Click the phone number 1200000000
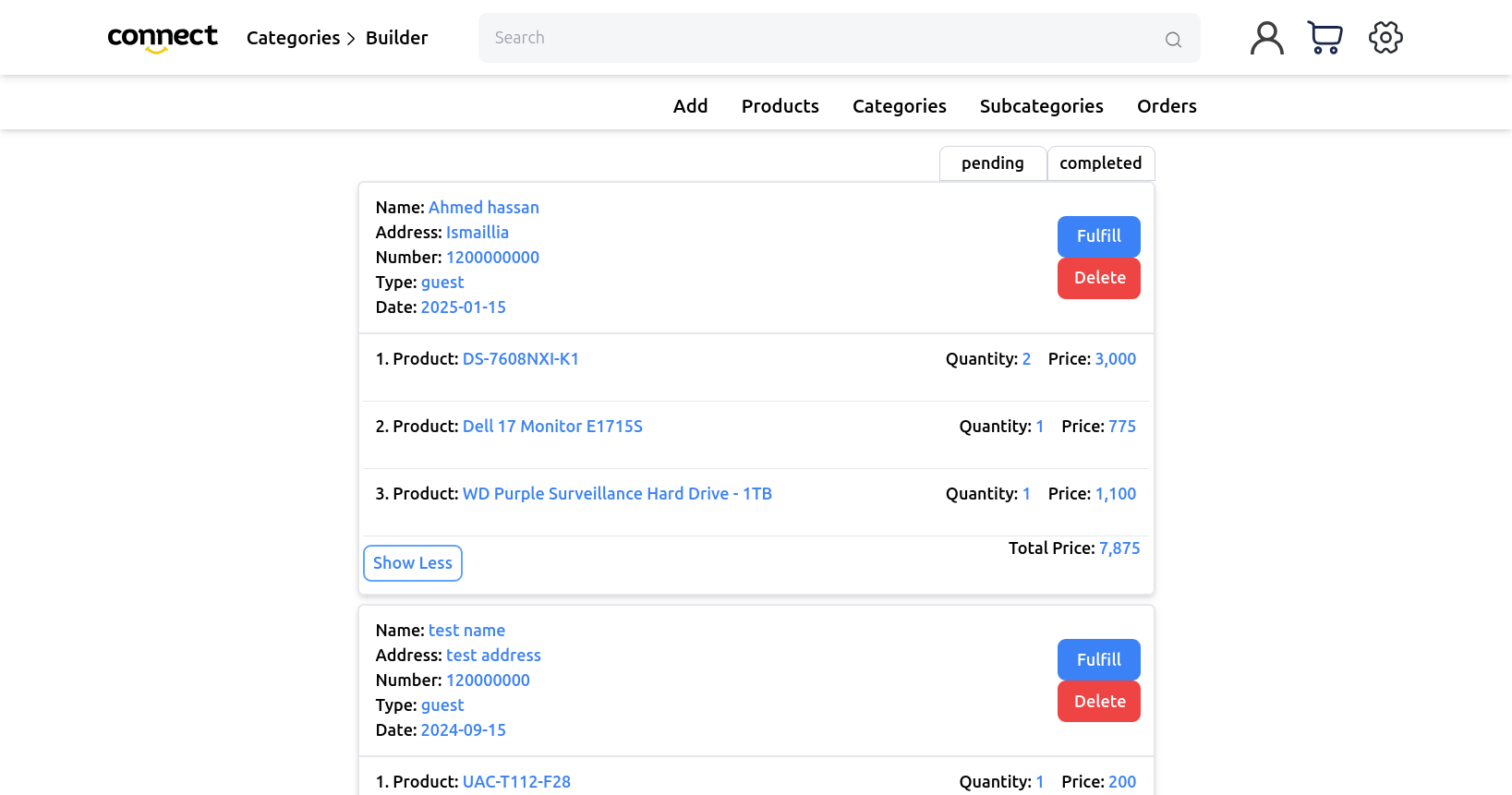Image resolution: width=1512 pixels, height=795 pixels. click(492, 258)
